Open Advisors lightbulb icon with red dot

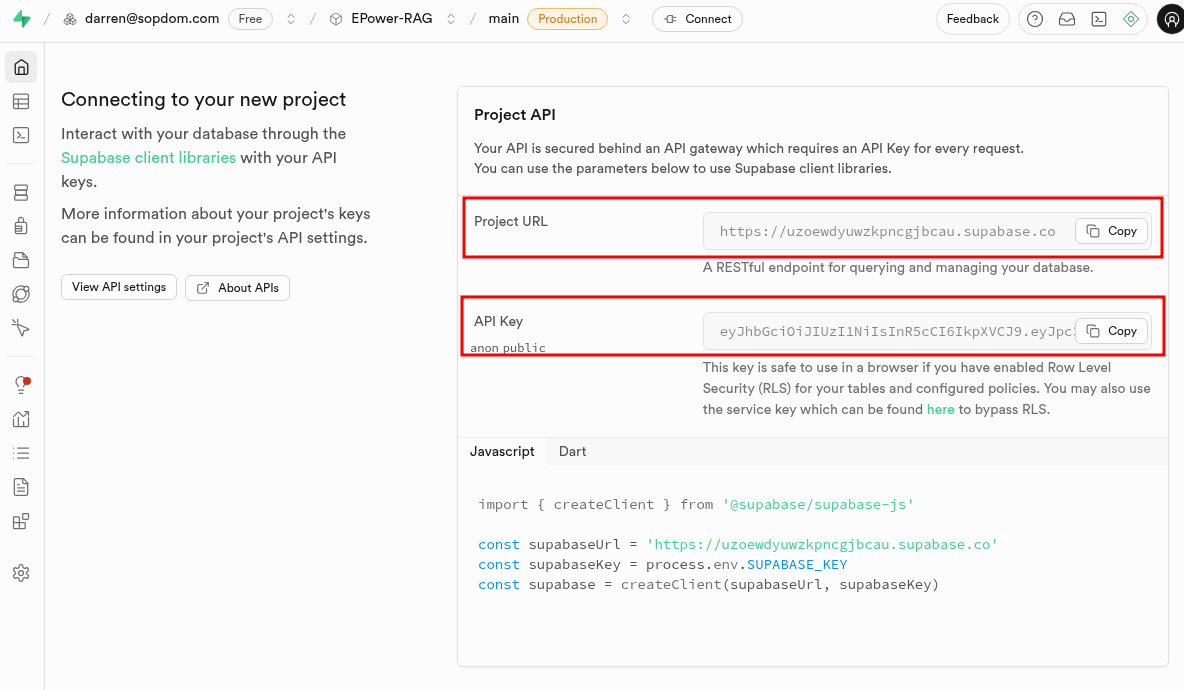click(x=21, y=384)
